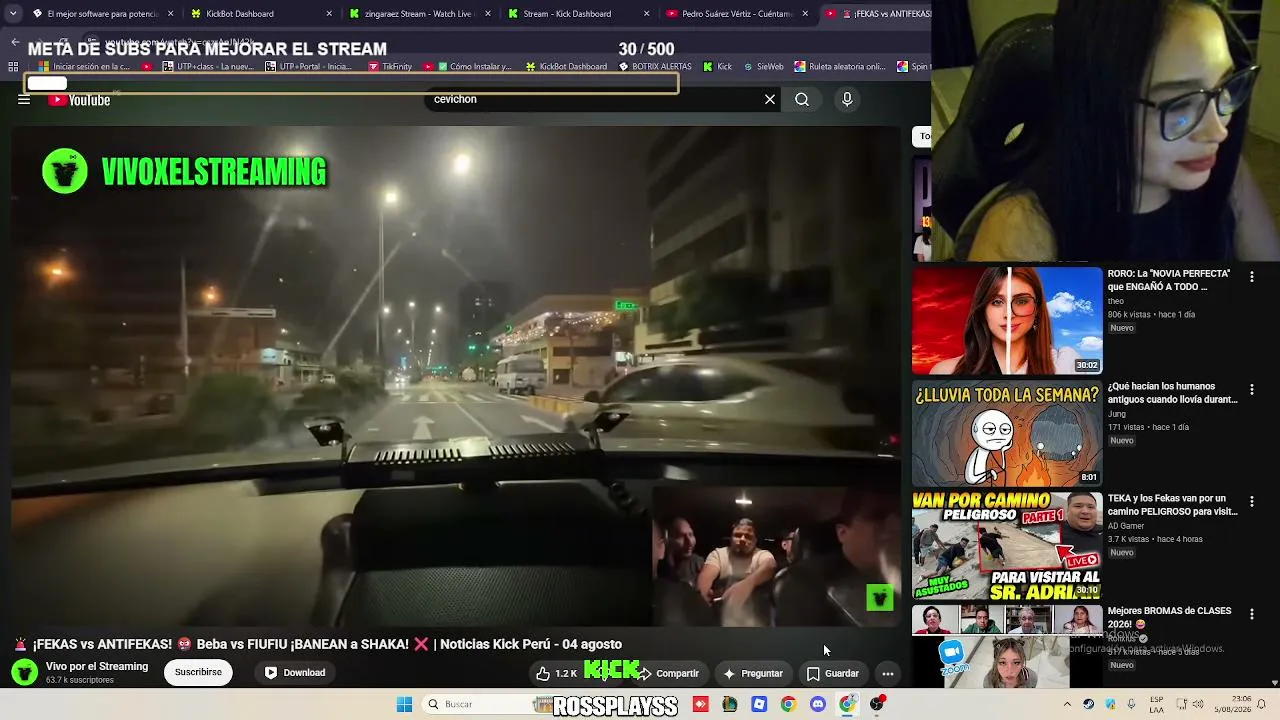Image resolution: width=1280 pixels, height=720 pixels.
Task: Open the OBS icon with red dot
Action: tap(877, 704)
